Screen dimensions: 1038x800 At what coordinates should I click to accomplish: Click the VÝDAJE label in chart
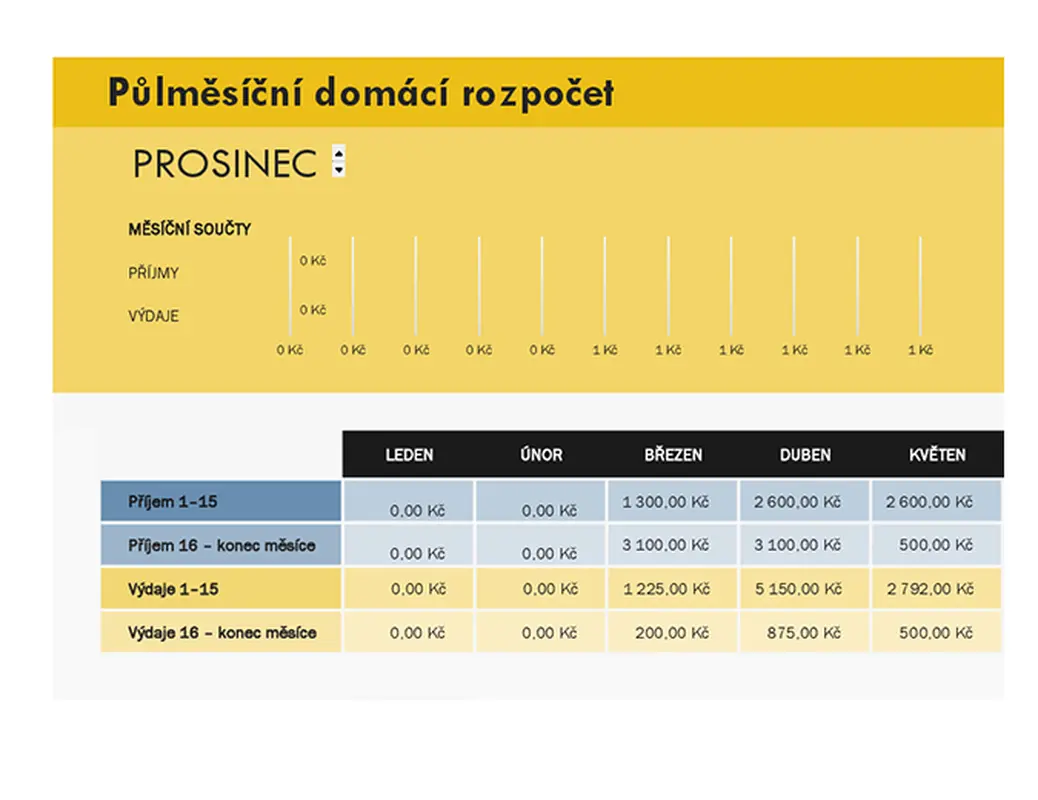154,316
